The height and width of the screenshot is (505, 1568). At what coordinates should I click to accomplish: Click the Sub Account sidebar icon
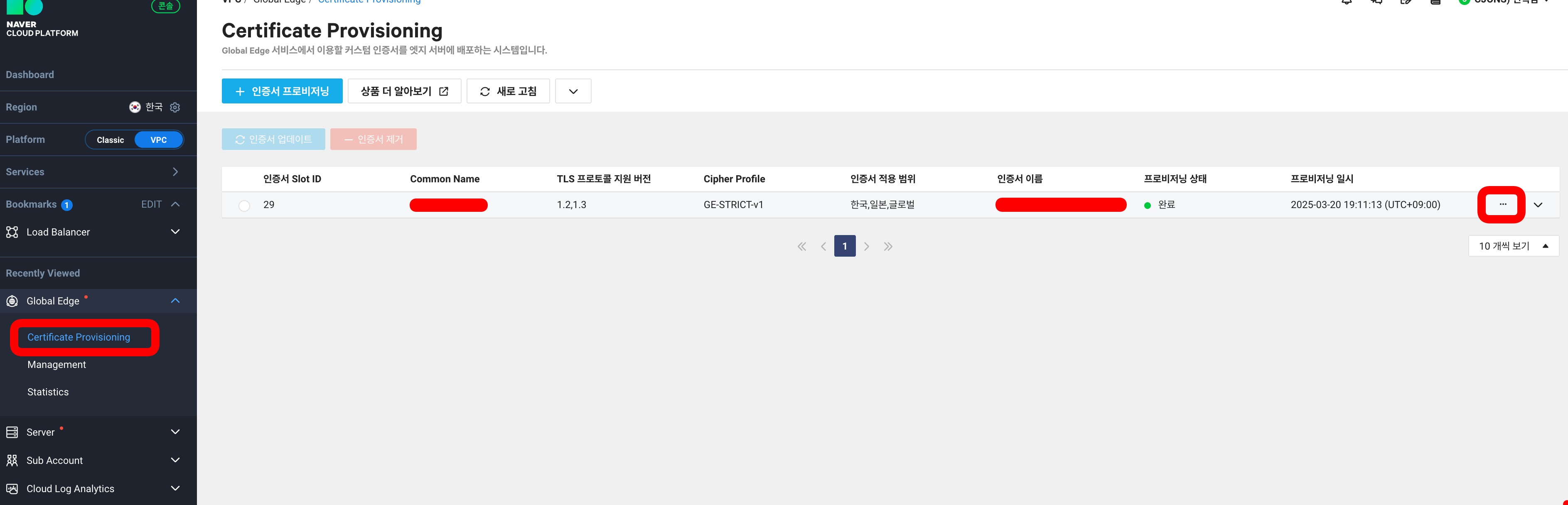[12, 461]
